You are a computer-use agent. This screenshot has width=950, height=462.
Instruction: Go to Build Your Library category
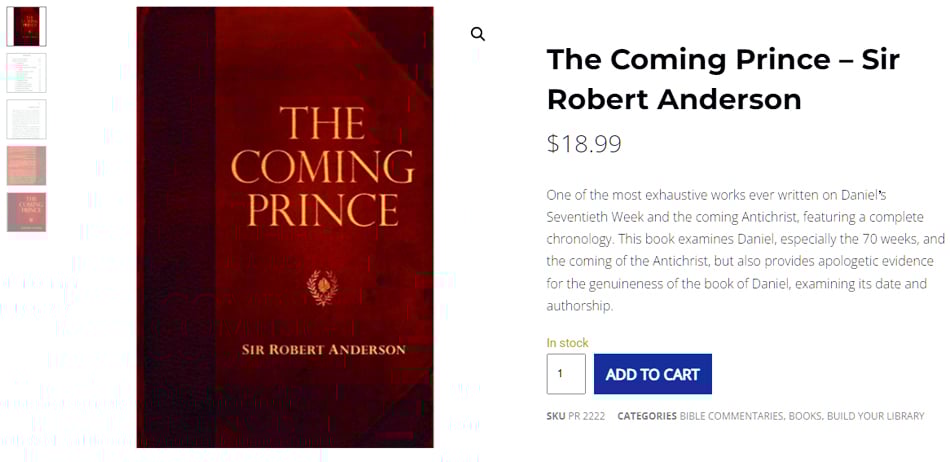[875, 416]
